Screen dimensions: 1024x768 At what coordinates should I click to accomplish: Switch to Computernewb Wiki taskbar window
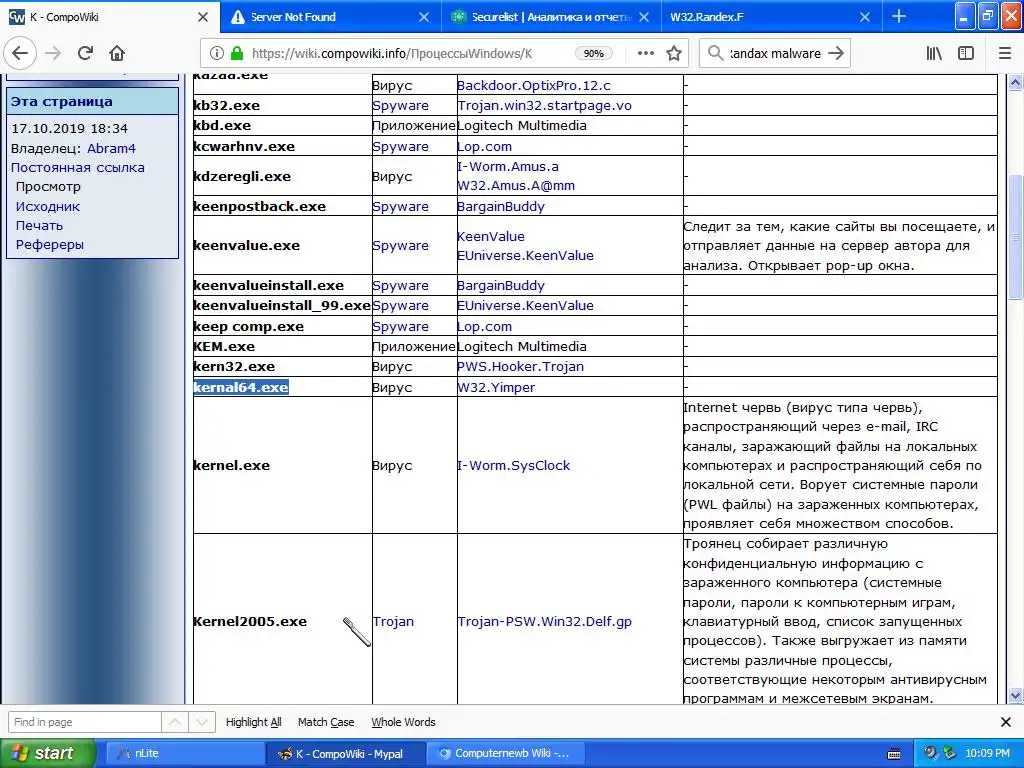click(505, 754)
